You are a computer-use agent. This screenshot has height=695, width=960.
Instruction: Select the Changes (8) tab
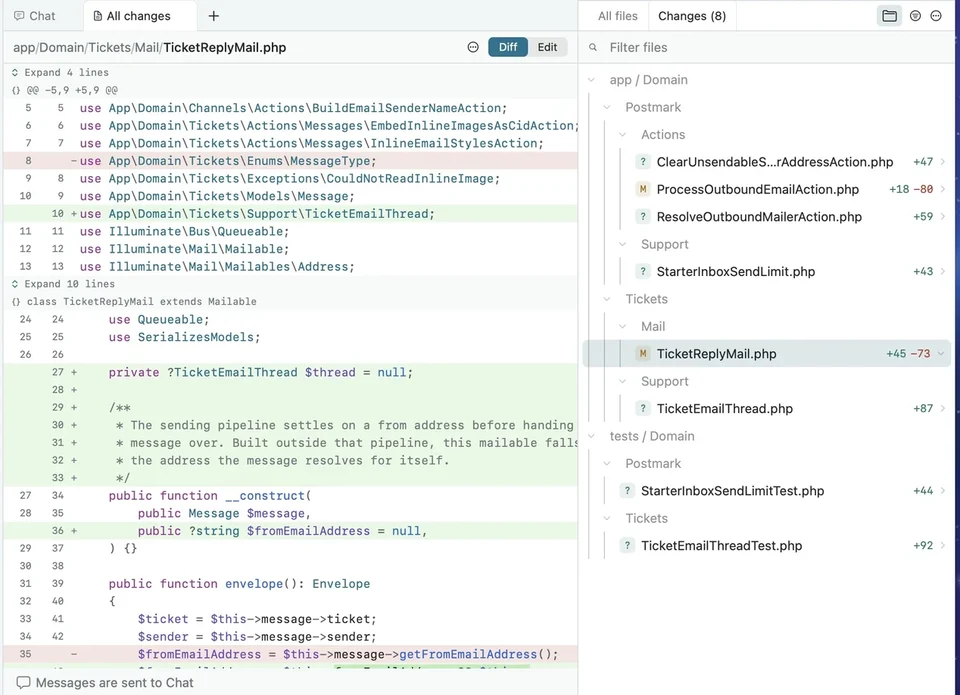point(692,16)
